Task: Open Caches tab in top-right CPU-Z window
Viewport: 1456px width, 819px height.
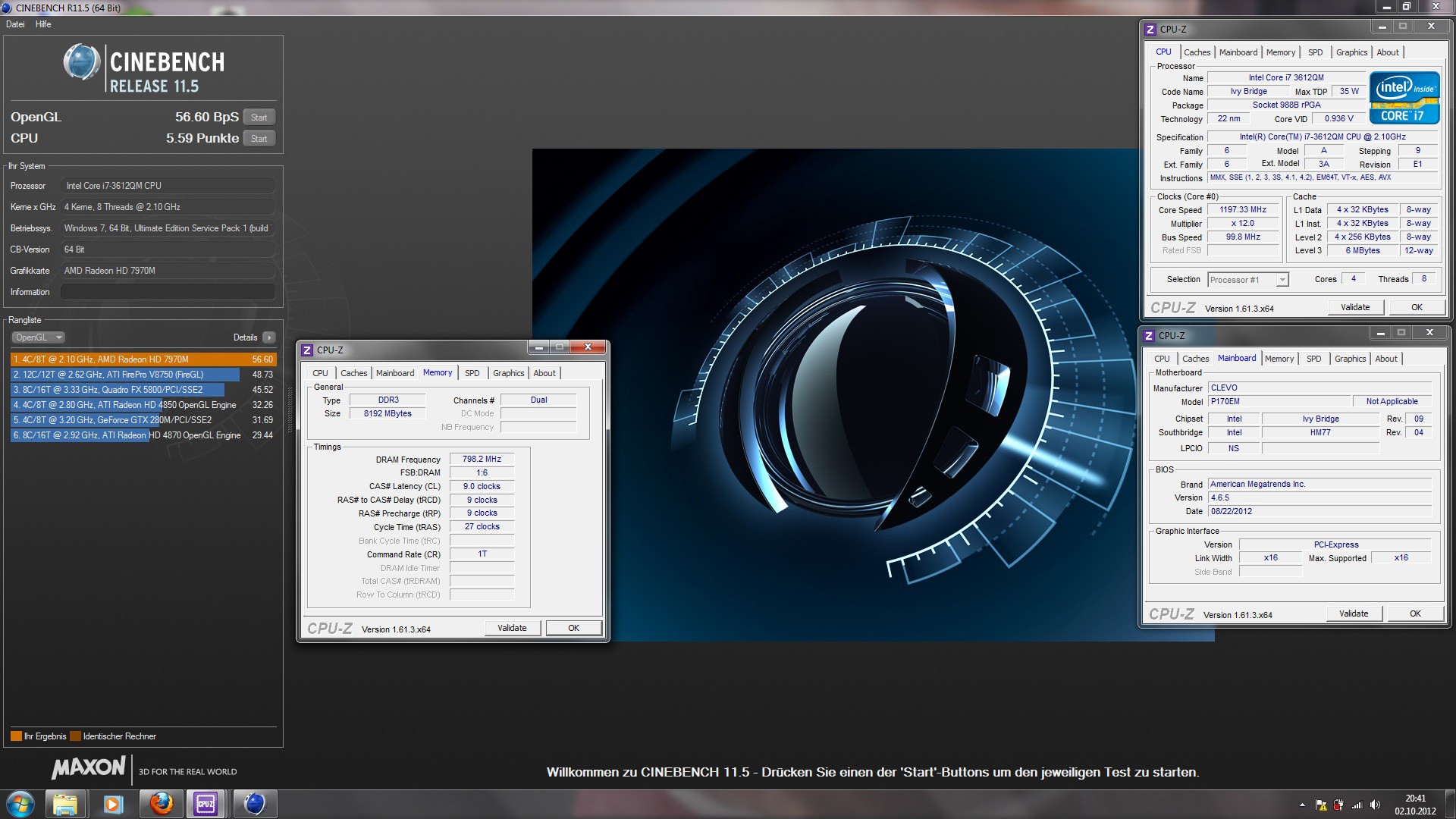Action: [1197, 52]
